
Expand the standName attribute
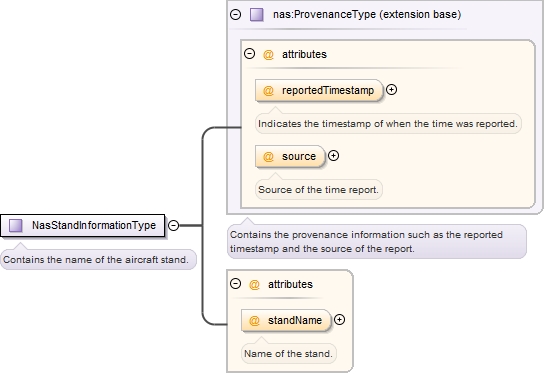pyautogui.click(x=340, y=319)
